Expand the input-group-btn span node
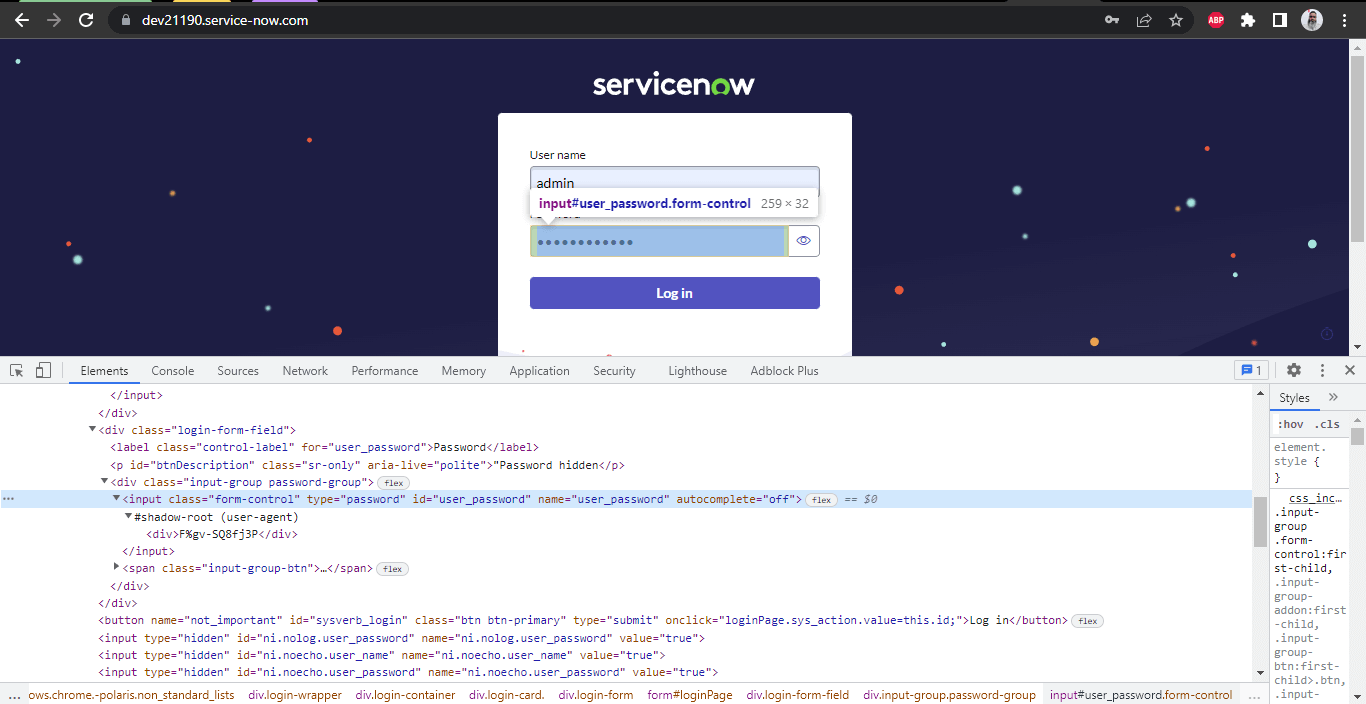Viewport: 1366px width, 704px height. click(116, 567)
